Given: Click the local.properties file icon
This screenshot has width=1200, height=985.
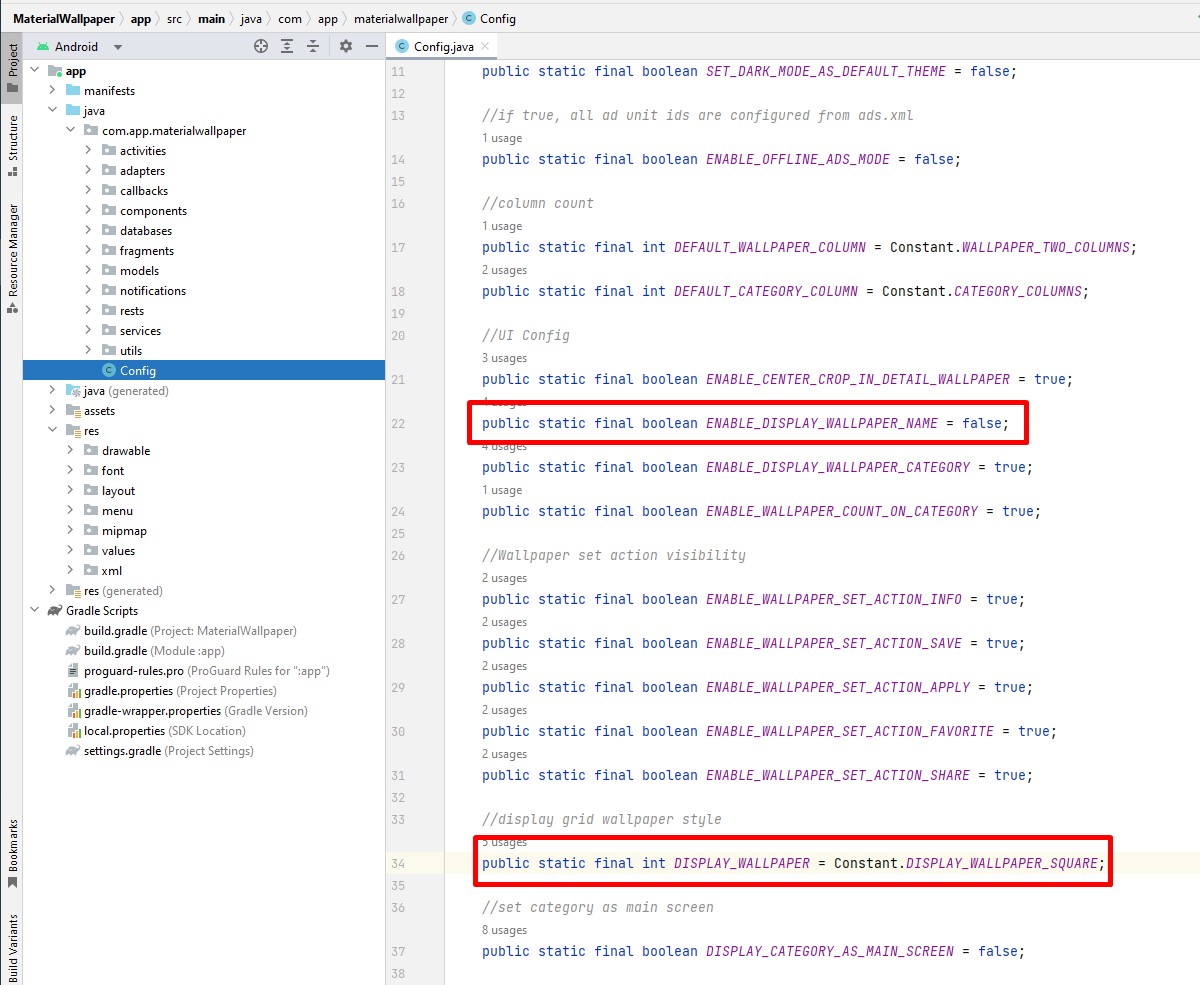Looking at the screenshot, I should pos(73,731).
